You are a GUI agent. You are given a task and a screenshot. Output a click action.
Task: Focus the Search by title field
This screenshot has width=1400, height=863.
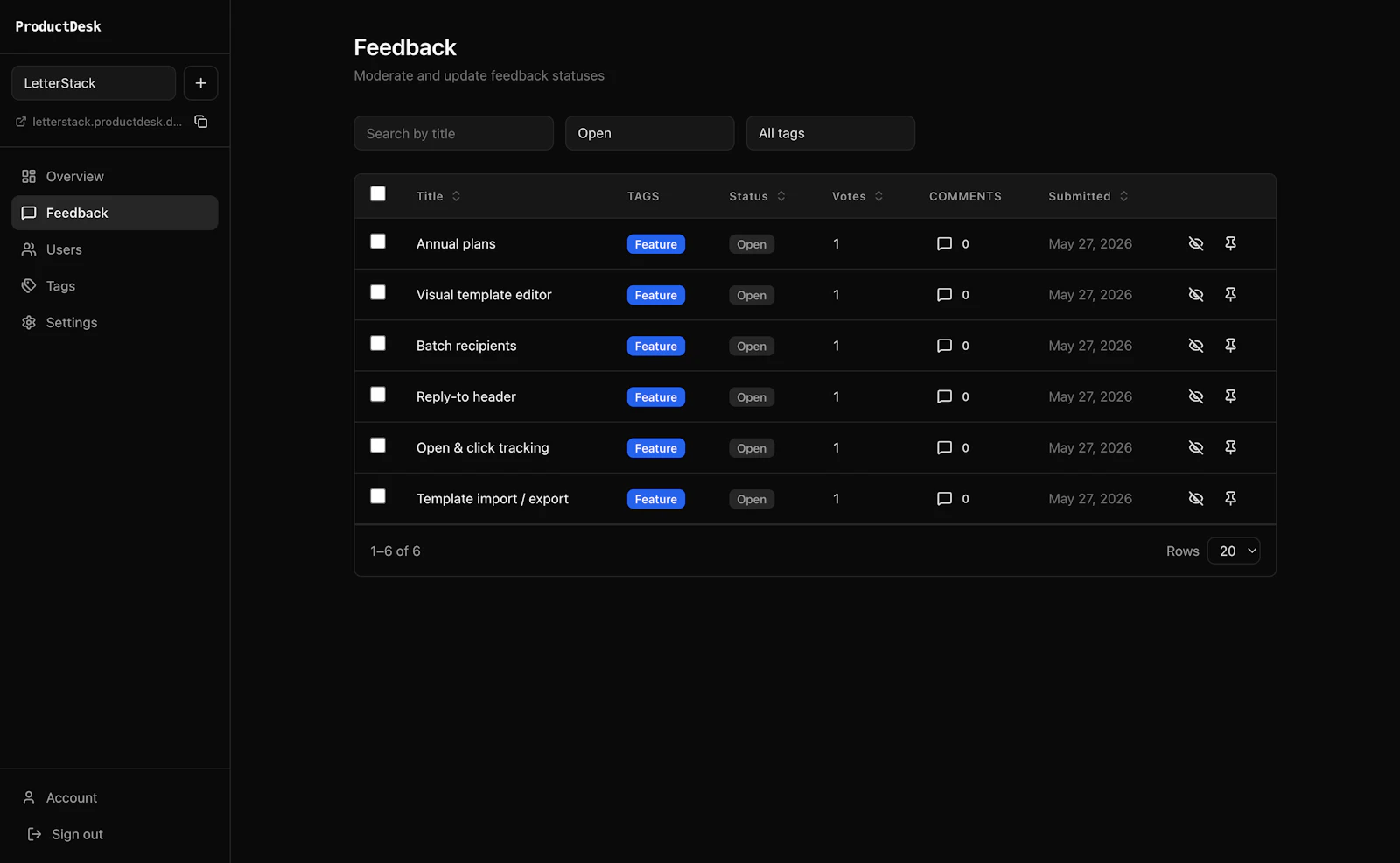point(453,133)
